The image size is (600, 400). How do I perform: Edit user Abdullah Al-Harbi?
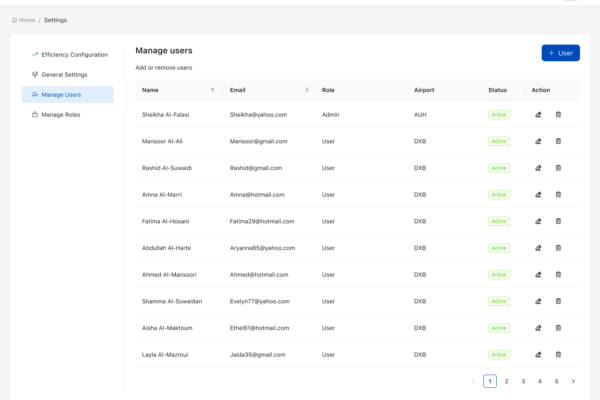pos(538,248)
